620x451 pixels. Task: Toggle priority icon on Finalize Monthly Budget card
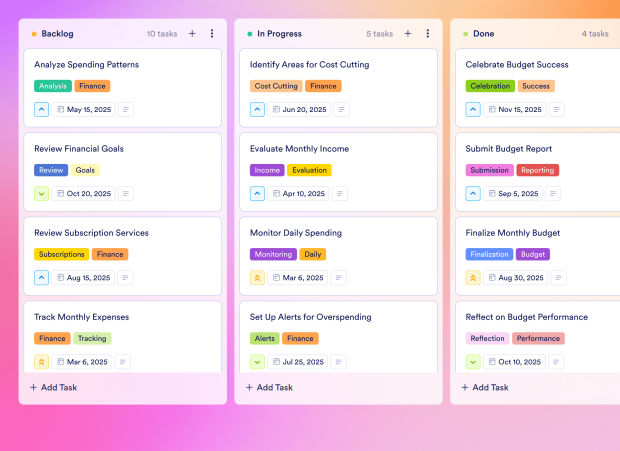tap(473, 277)
